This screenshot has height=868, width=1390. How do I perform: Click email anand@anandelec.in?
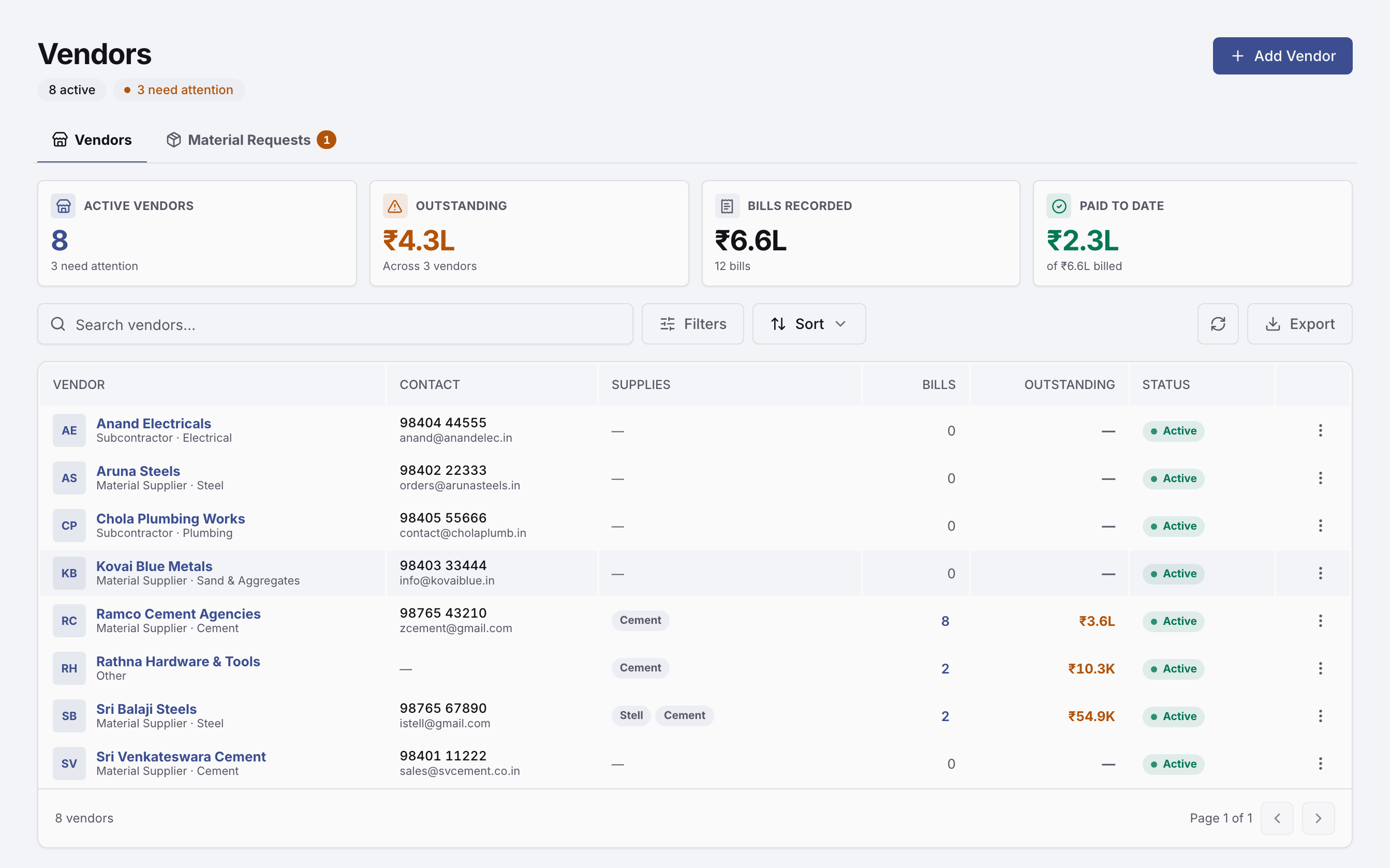(455, 438)
